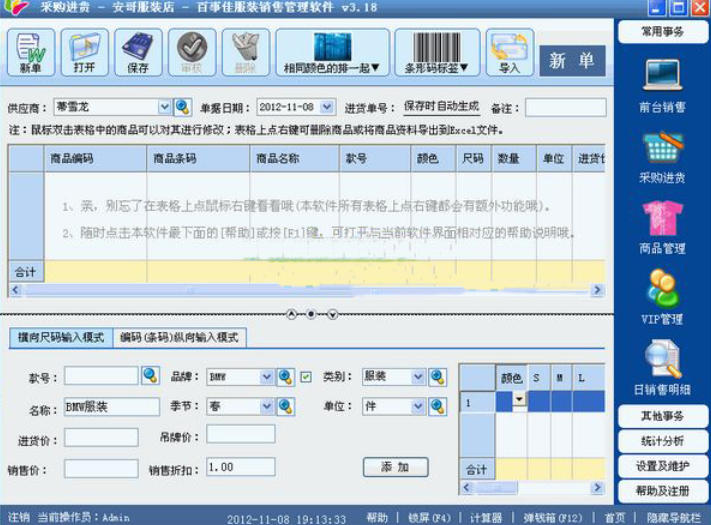This screenshot has width=711, height=525.
Task: Click the 款号 style number input field
Action: 101,376
